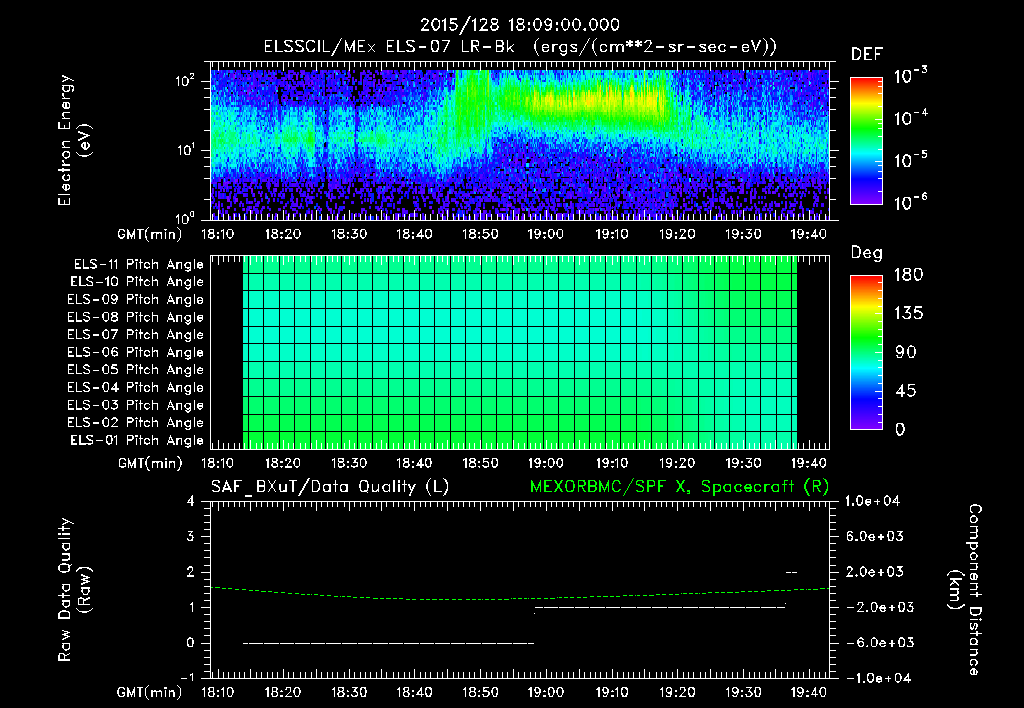Viewport: 1024px width, 708px height.
Task: Select the ELS-05 Pitch Angle row label
Action: 135,370
